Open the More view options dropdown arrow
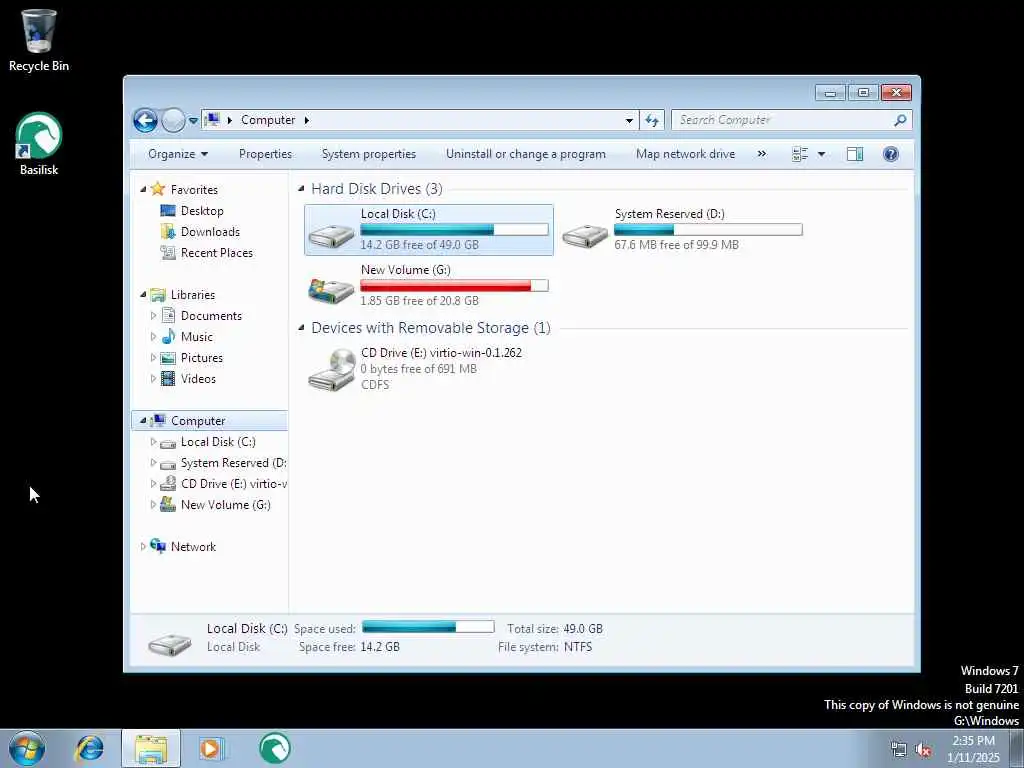The image size is (1024, 768). tap(822, 154)
